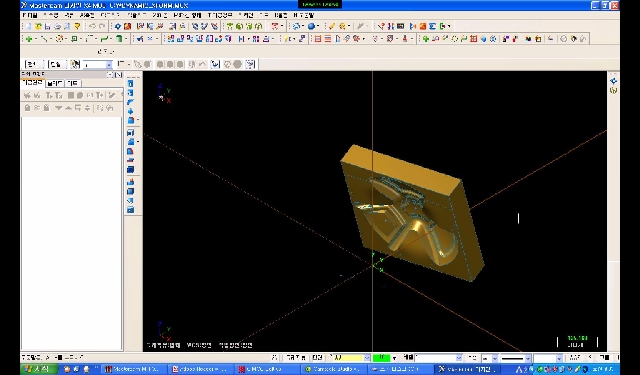The image size is (640, 375).
Task: Switch to second tab in operations manager
Action: coord(55,83)
